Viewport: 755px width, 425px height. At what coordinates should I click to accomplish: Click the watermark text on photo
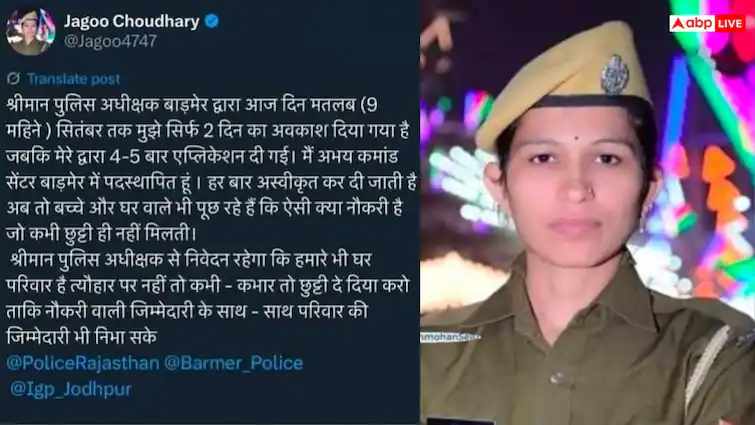pos(450,336)
